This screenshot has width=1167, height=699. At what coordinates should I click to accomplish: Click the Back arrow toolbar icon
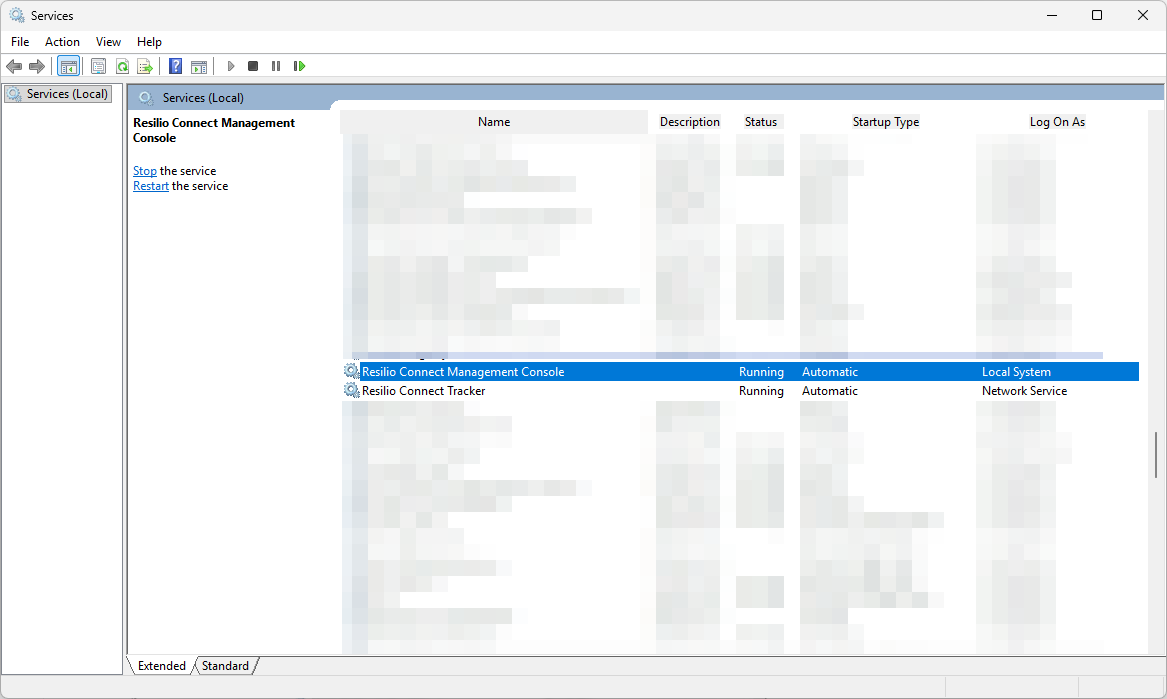pyautogui.click(x=14, y=66)
